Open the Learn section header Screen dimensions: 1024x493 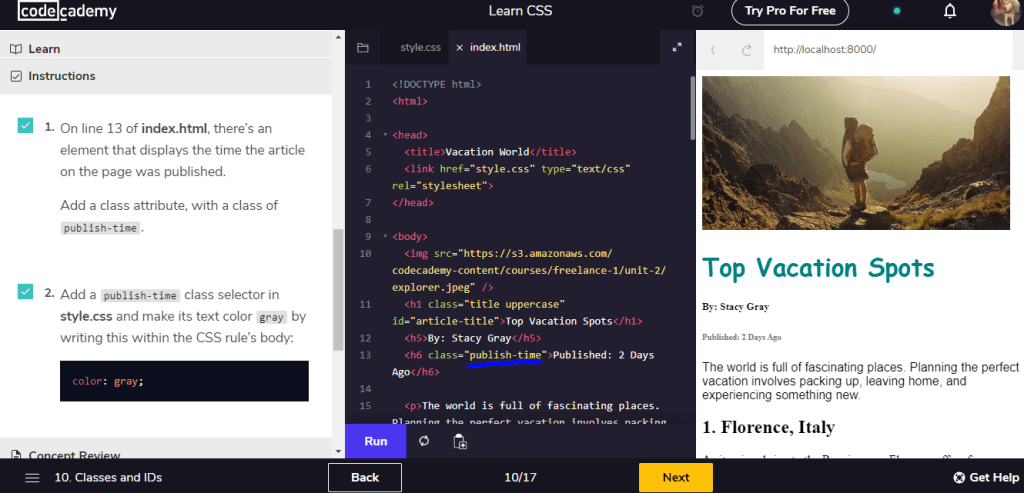(x=166, y=49)
